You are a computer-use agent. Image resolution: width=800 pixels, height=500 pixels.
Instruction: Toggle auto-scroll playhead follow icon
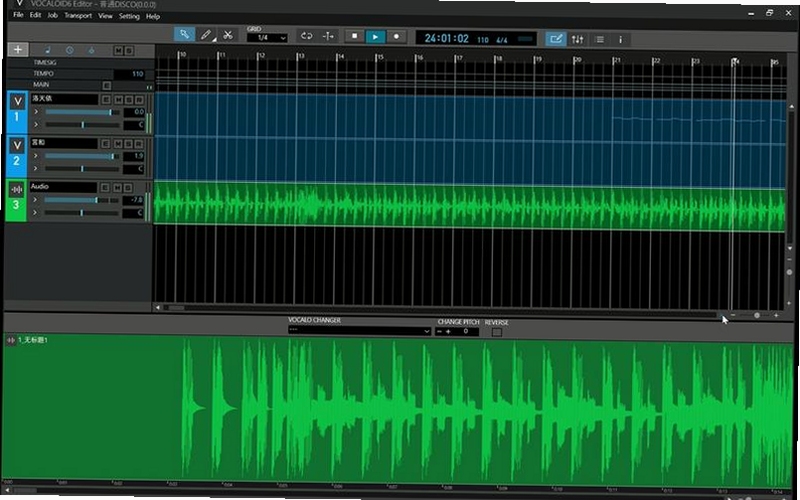point(328,36)
